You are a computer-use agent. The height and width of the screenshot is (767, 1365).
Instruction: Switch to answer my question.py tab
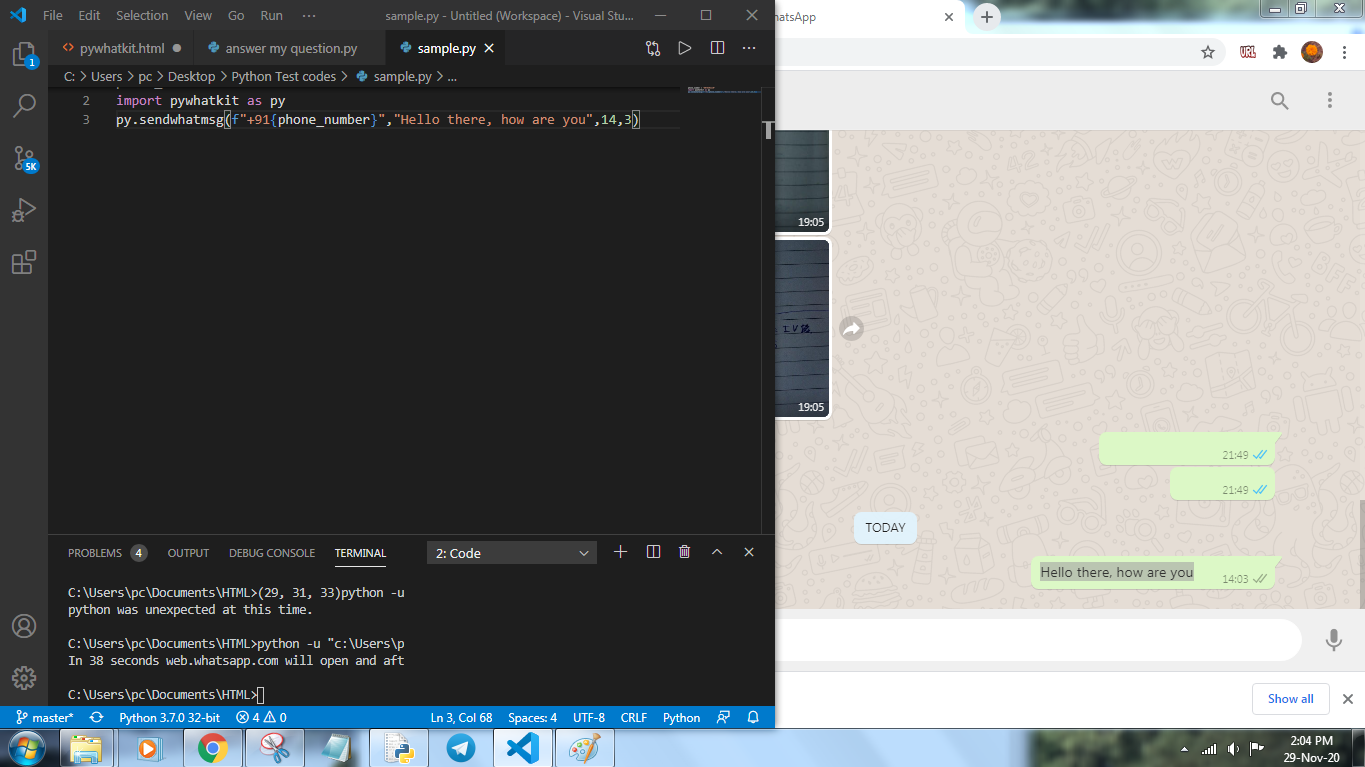point(291,48)
